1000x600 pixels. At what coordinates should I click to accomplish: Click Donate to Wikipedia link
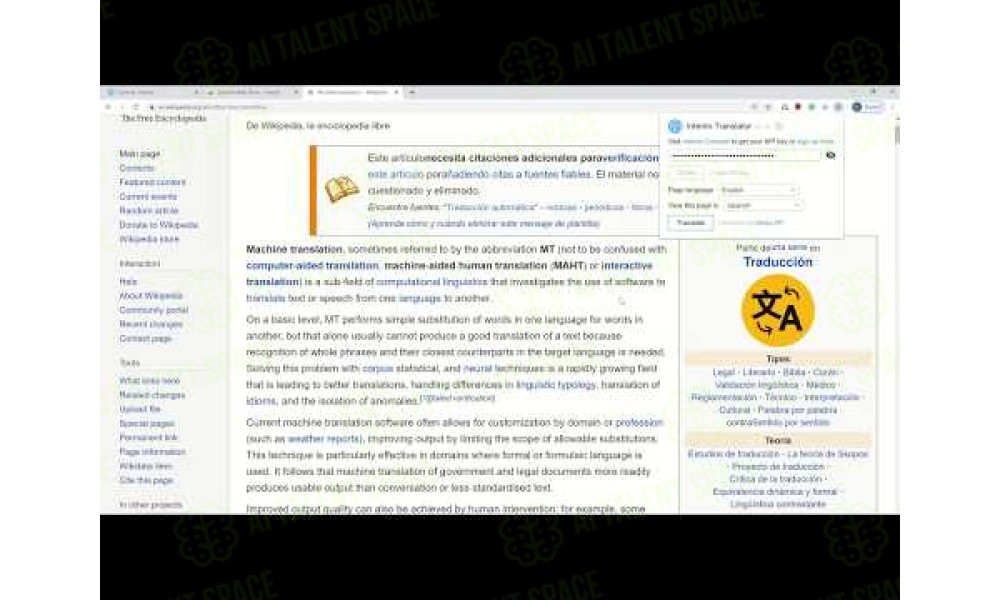point(159,225)
